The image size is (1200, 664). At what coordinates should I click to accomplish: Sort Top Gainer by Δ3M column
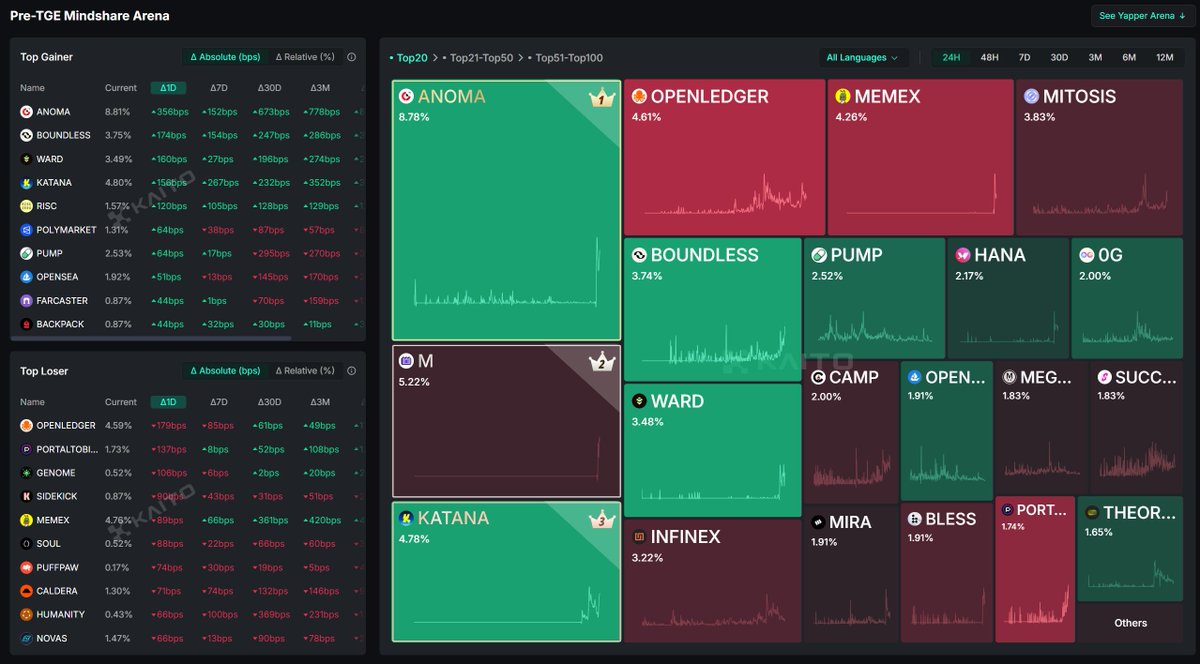pos(320,88)
